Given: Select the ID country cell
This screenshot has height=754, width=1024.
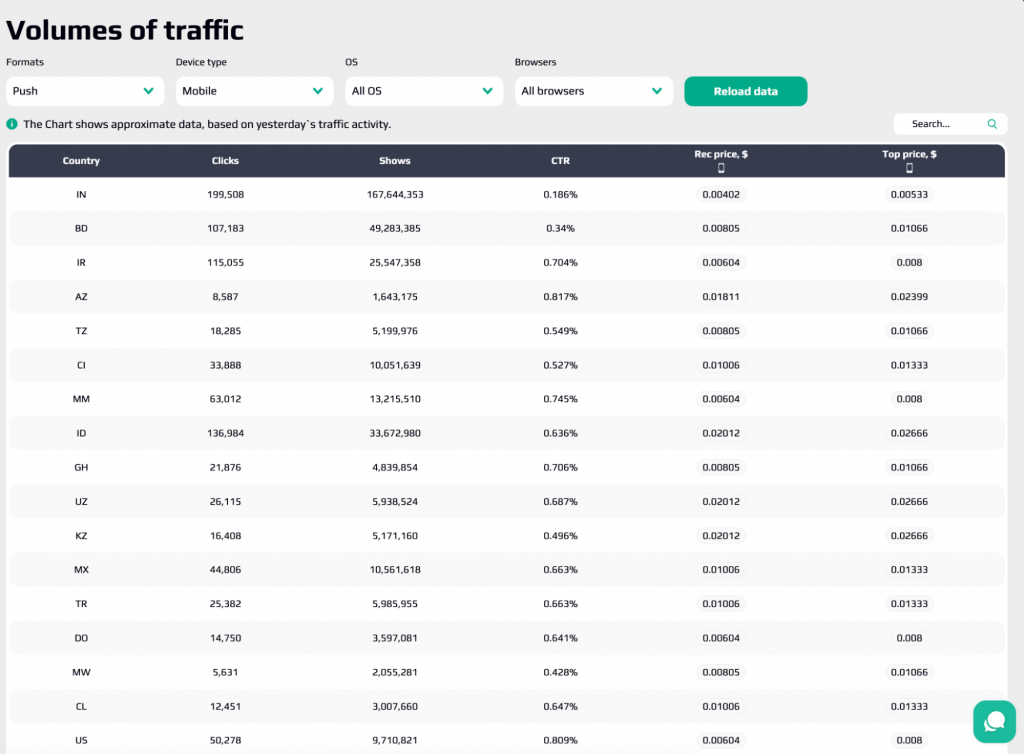Looking at the screenshot, I should 81,433.
